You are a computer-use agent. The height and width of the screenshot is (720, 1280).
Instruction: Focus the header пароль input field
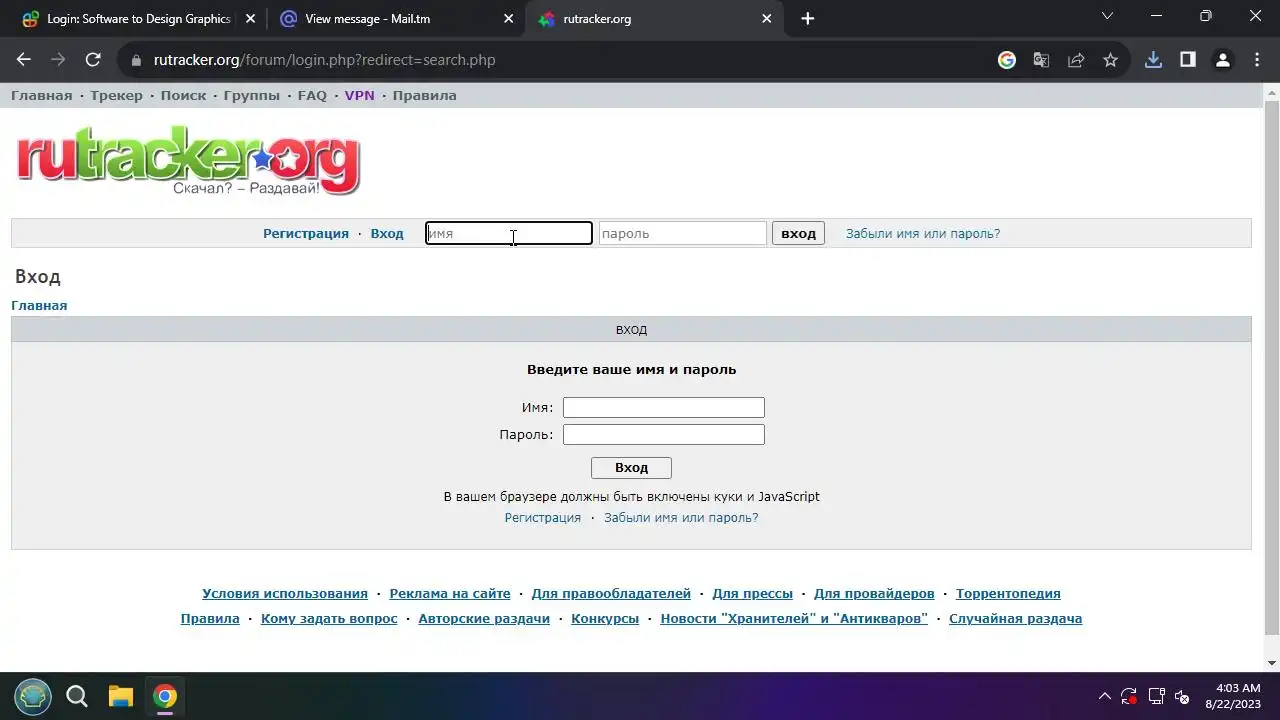click(x=683, y=233)
